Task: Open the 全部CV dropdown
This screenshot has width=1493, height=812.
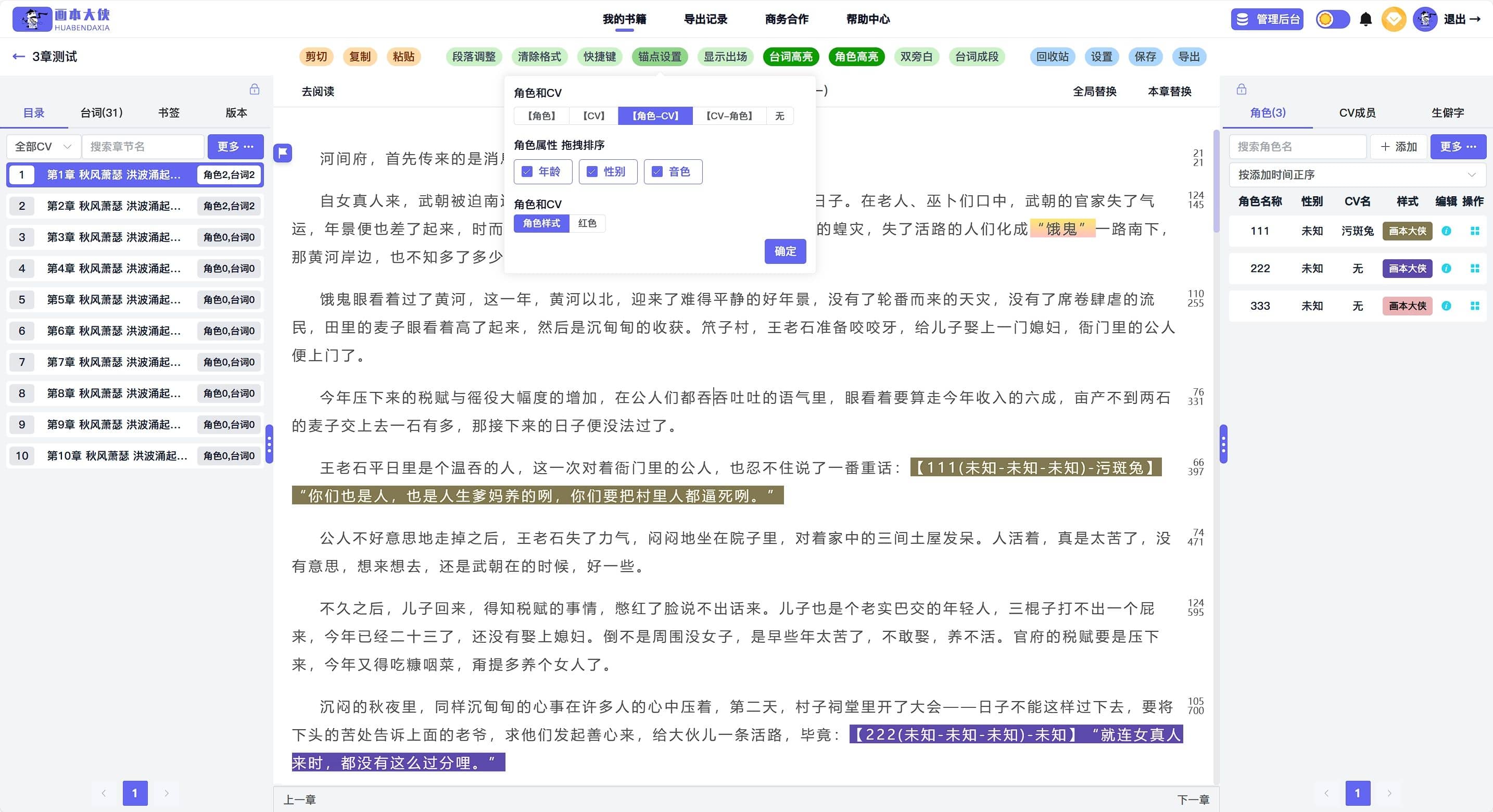Action: tap(43, 147)
